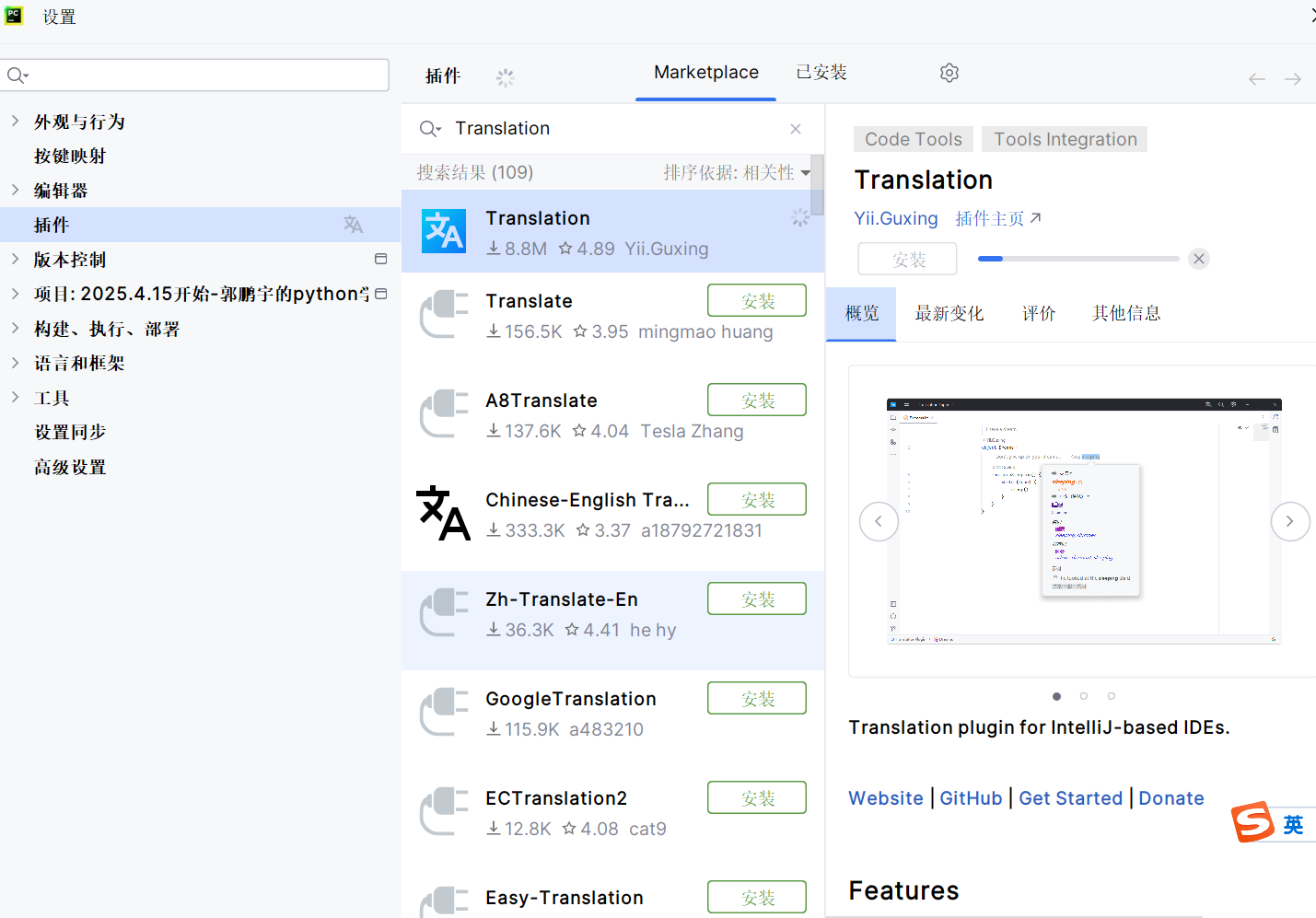This screenshot has height=918, width=1316.
Task: Show next plugin screenshot
Action: coord(1290,521)
